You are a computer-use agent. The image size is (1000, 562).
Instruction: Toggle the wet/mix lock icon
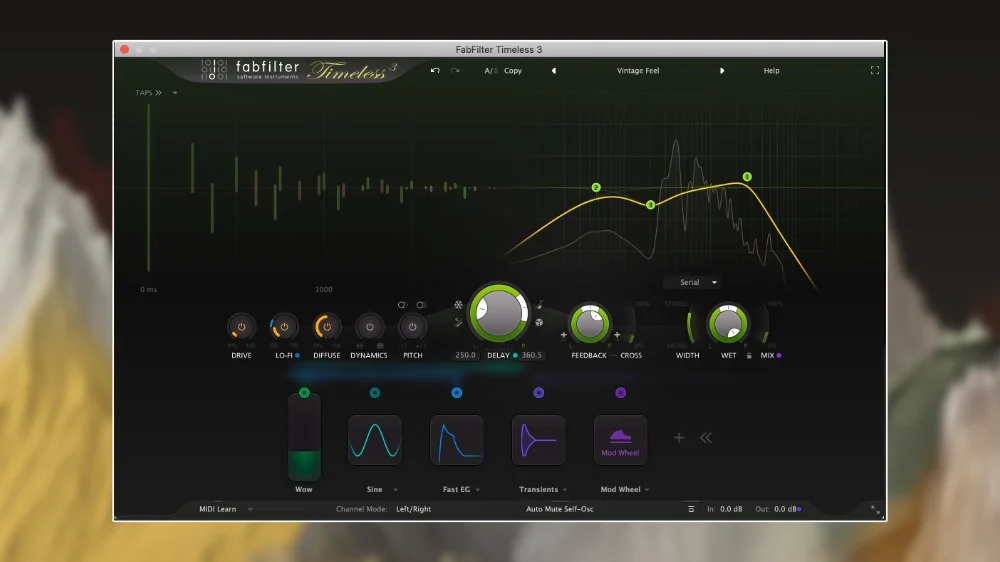click(x=749, y=355)
